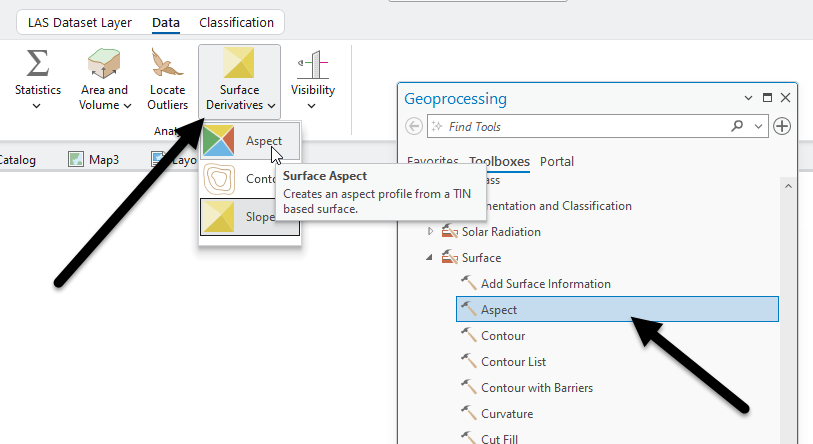
Task: Open the Area and Volume tool
Action: click(104, 78)
